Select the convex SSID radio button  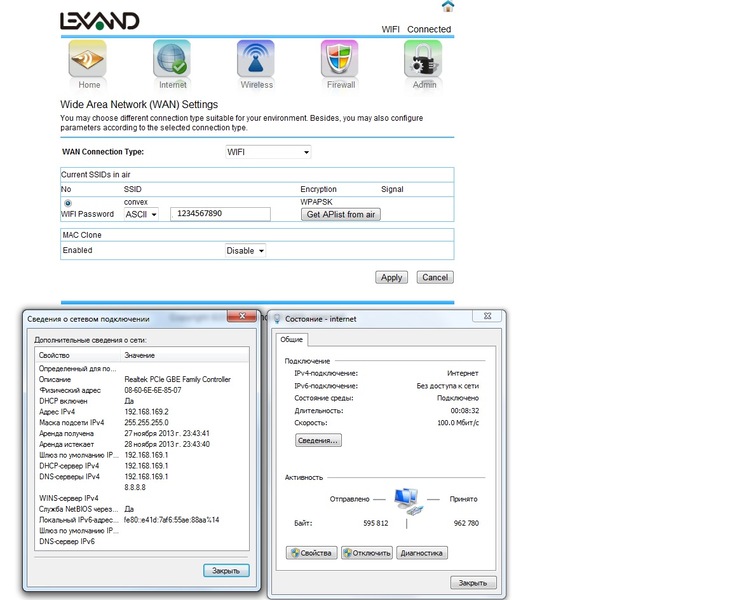(x=68, y=202)
